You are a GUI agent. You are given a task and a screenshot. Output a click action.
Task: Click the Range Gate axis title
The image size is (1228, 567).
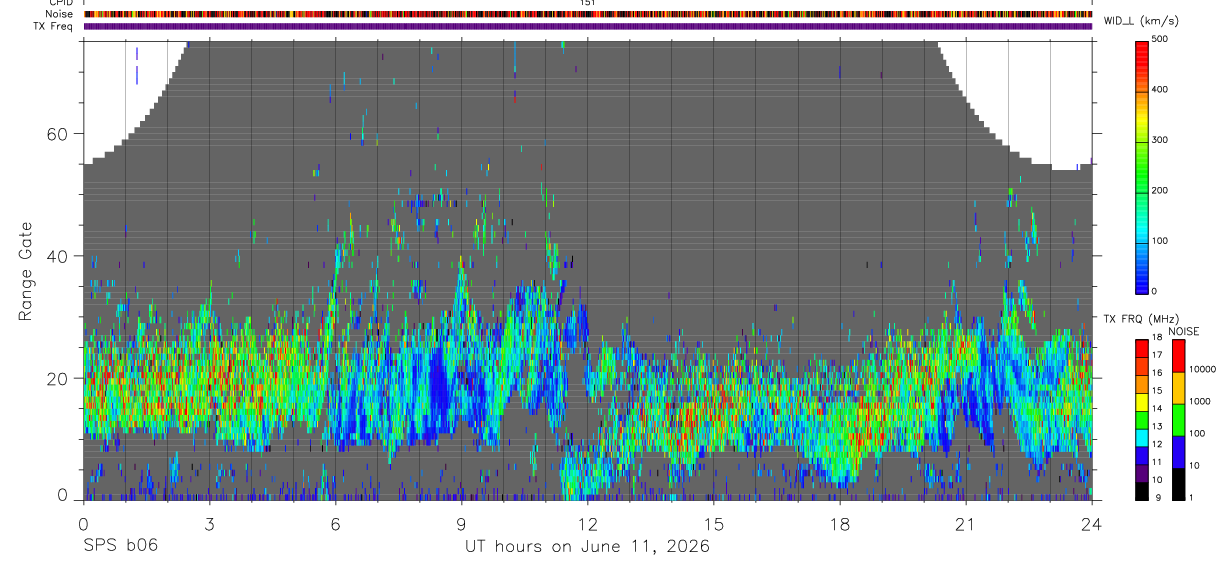[25, 271]
